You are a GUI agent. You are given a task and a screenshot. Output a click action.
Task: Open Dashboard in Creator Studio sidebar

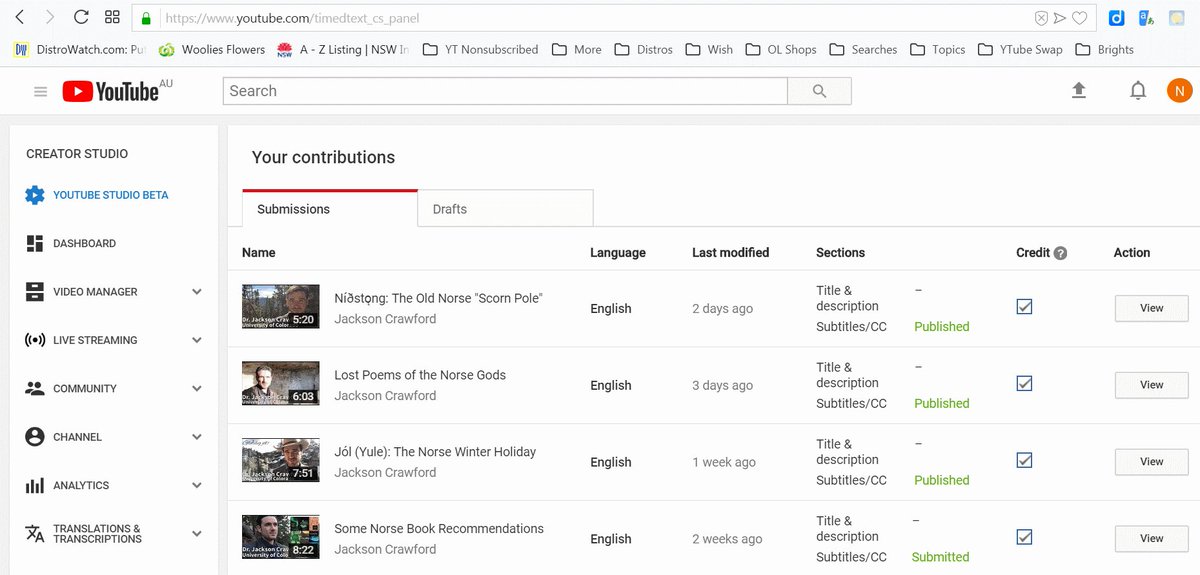tap(71, 243)
